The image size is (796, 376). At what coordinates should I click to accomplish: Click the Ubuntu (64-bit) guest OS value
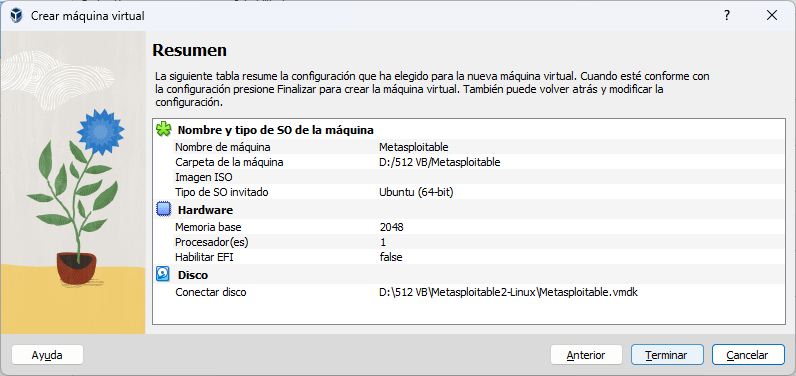pyautogui.click(x=416, y=192)
